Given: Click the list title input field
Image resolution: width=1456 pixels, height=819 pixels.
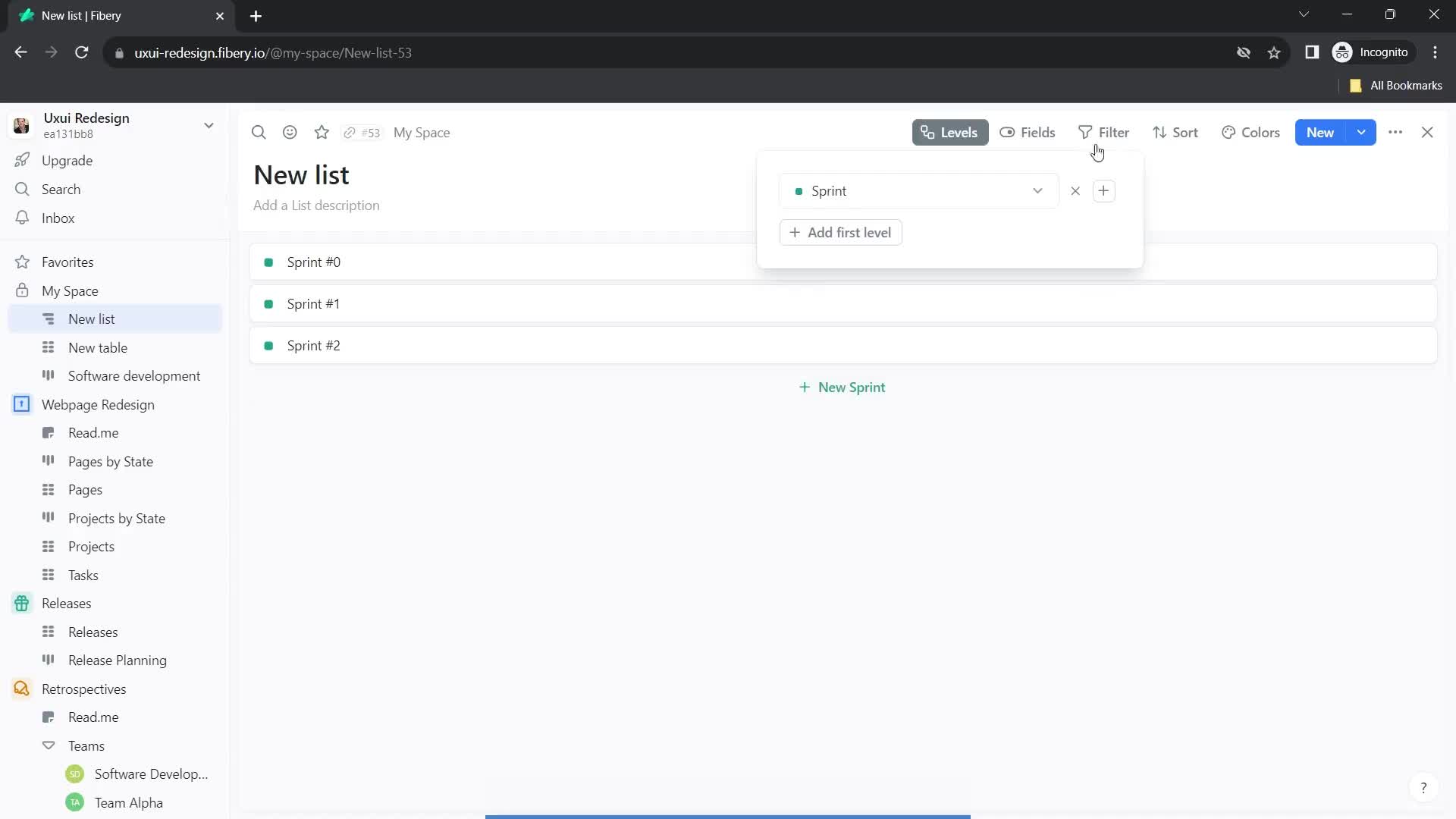Looking at the screenshot, I should pos(301,174).
